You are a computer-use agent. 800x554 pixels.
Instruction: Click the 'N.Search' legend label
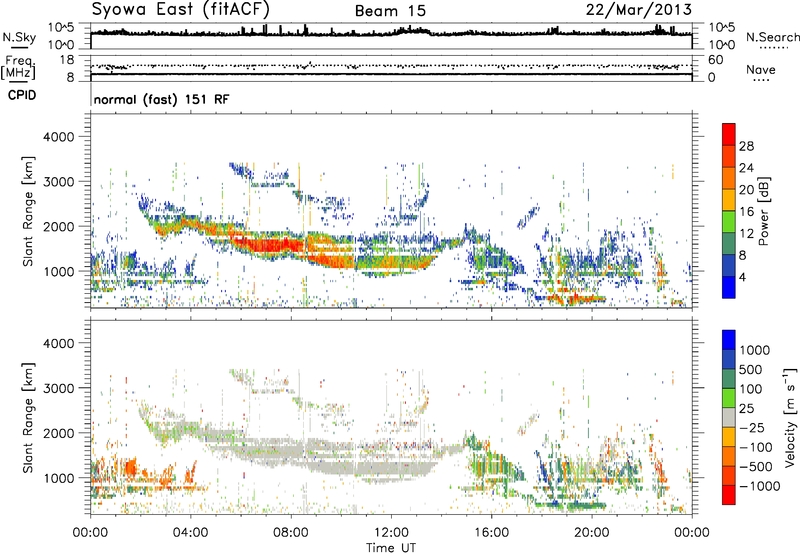(x=772, y=37)
